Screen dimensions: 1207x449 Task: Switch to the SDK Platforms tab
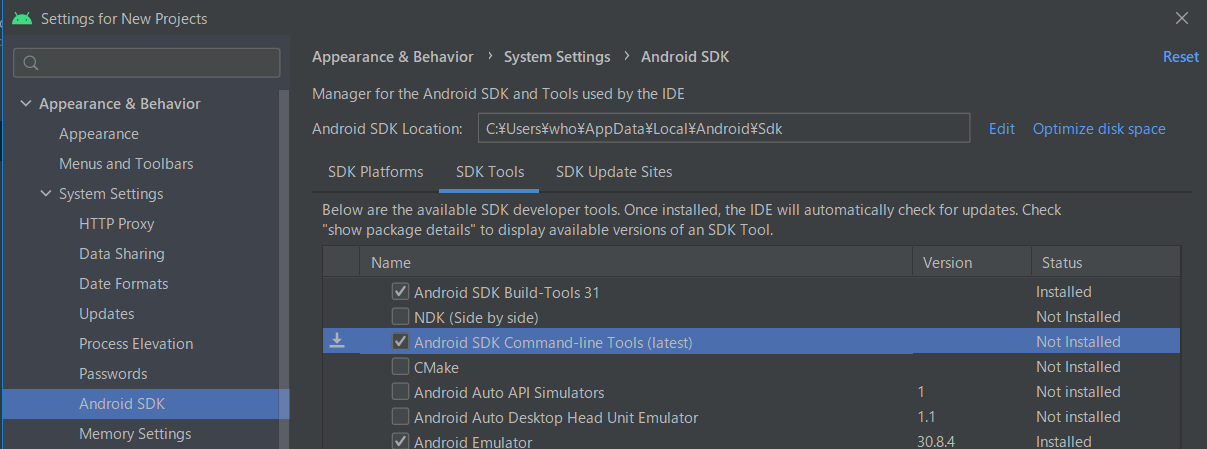pos(375,172)
